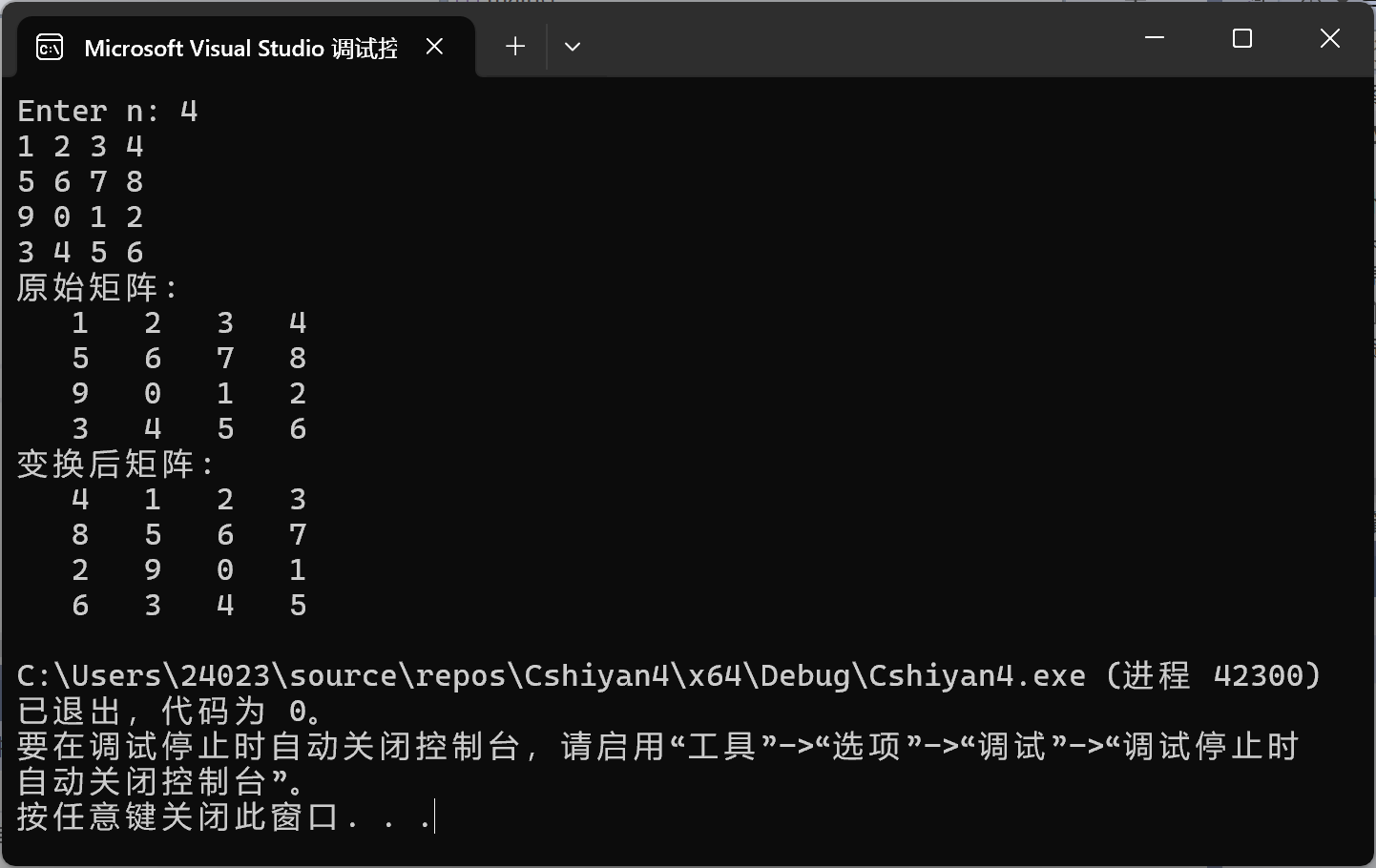Viewport: 1376px width, 868px height.
Task: Click the empty title bar area beside the tabs
Action: tap(849, 40)
